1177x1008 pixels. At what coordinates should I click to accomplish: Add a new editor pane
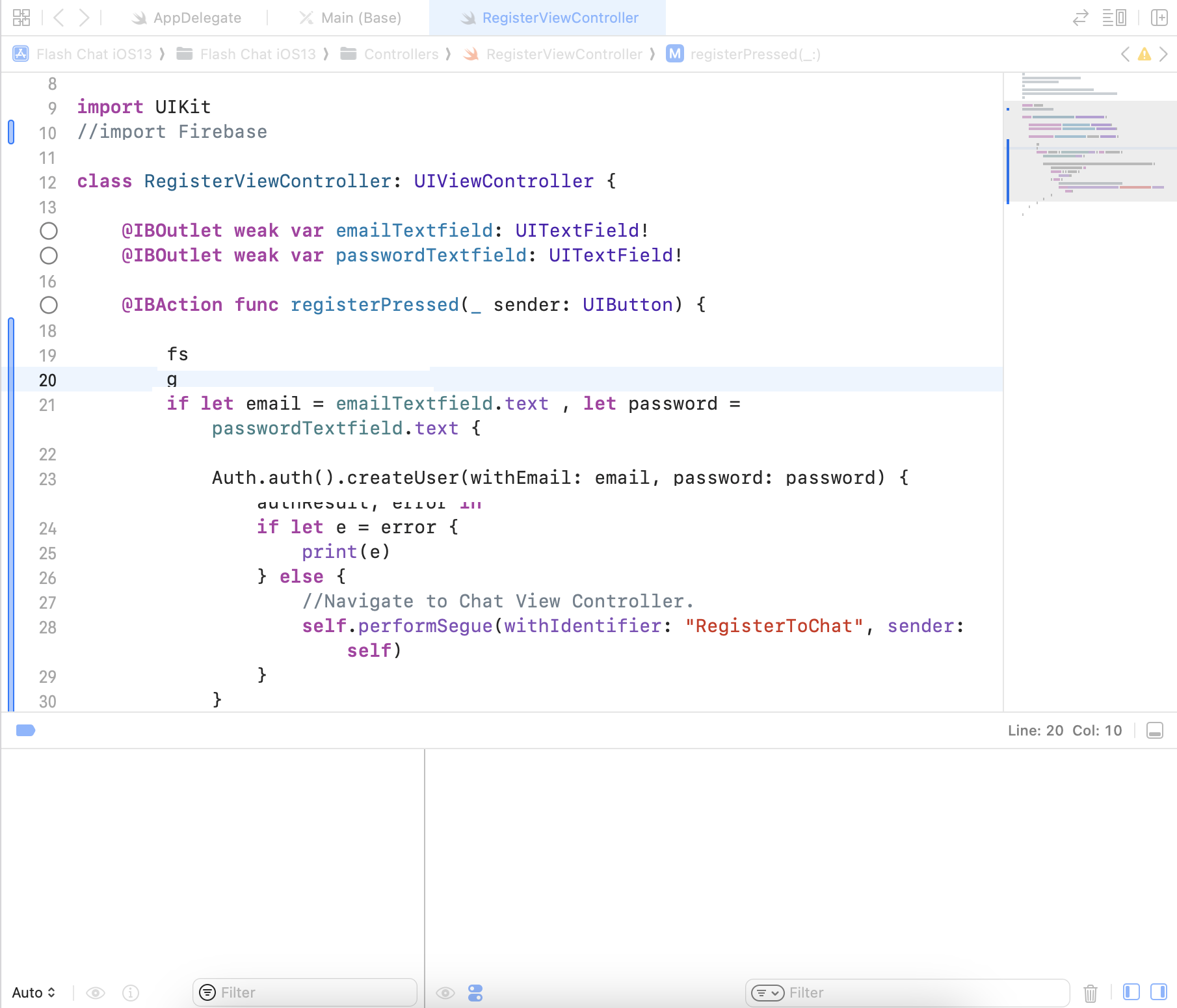[1159, 18]
